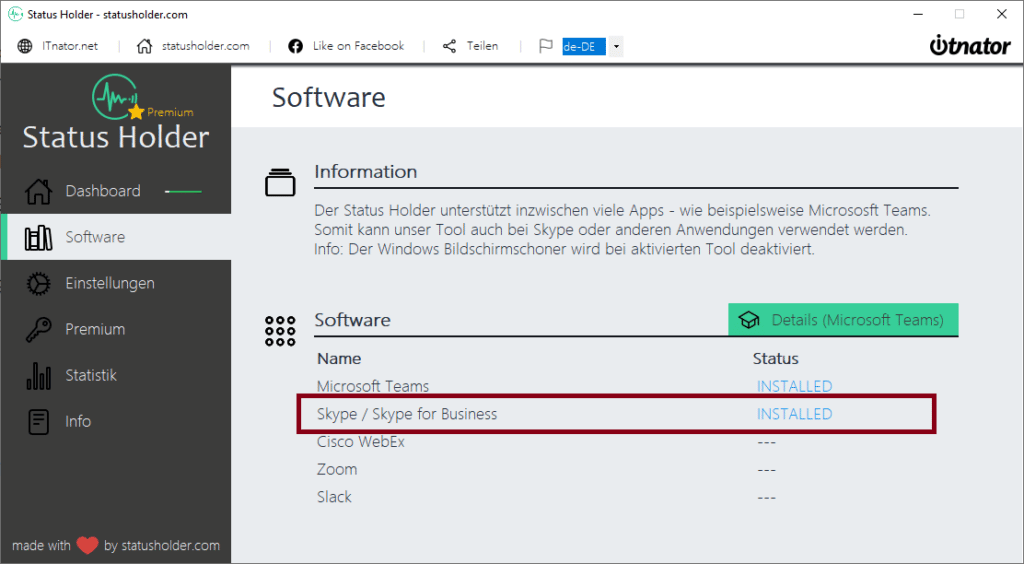Open the de-DE language dropdown arrow
The height and width of the screenshot is (564, 1024).
[616, 46]
